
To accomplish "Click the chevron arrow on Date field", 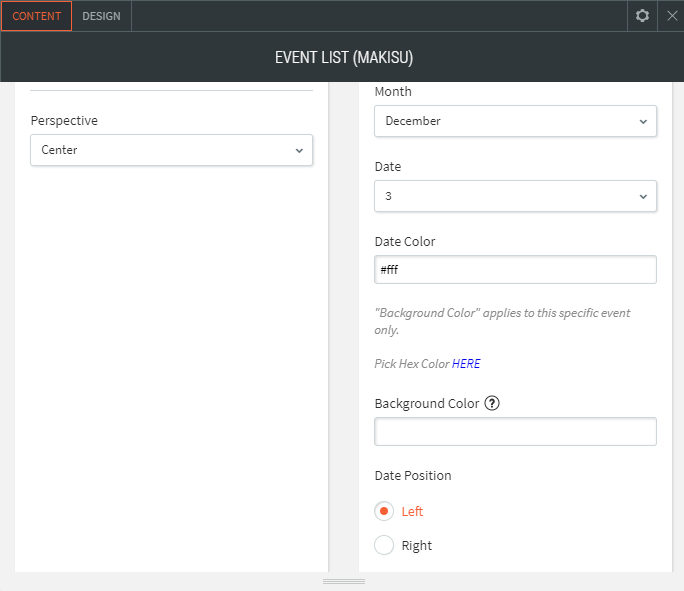I will click(642, 196).
